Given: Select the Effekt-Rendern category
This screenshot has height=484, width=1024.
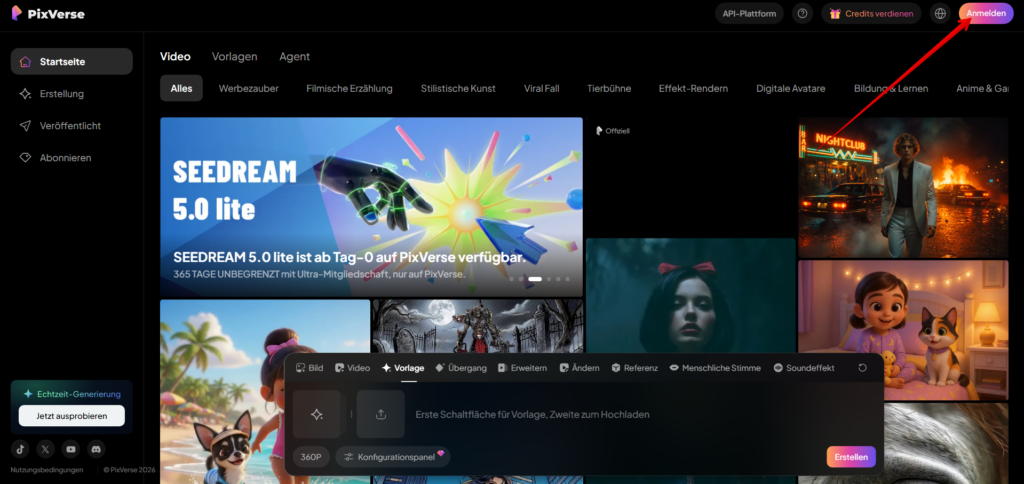Looking at the screenshot, I should point(694,88).
